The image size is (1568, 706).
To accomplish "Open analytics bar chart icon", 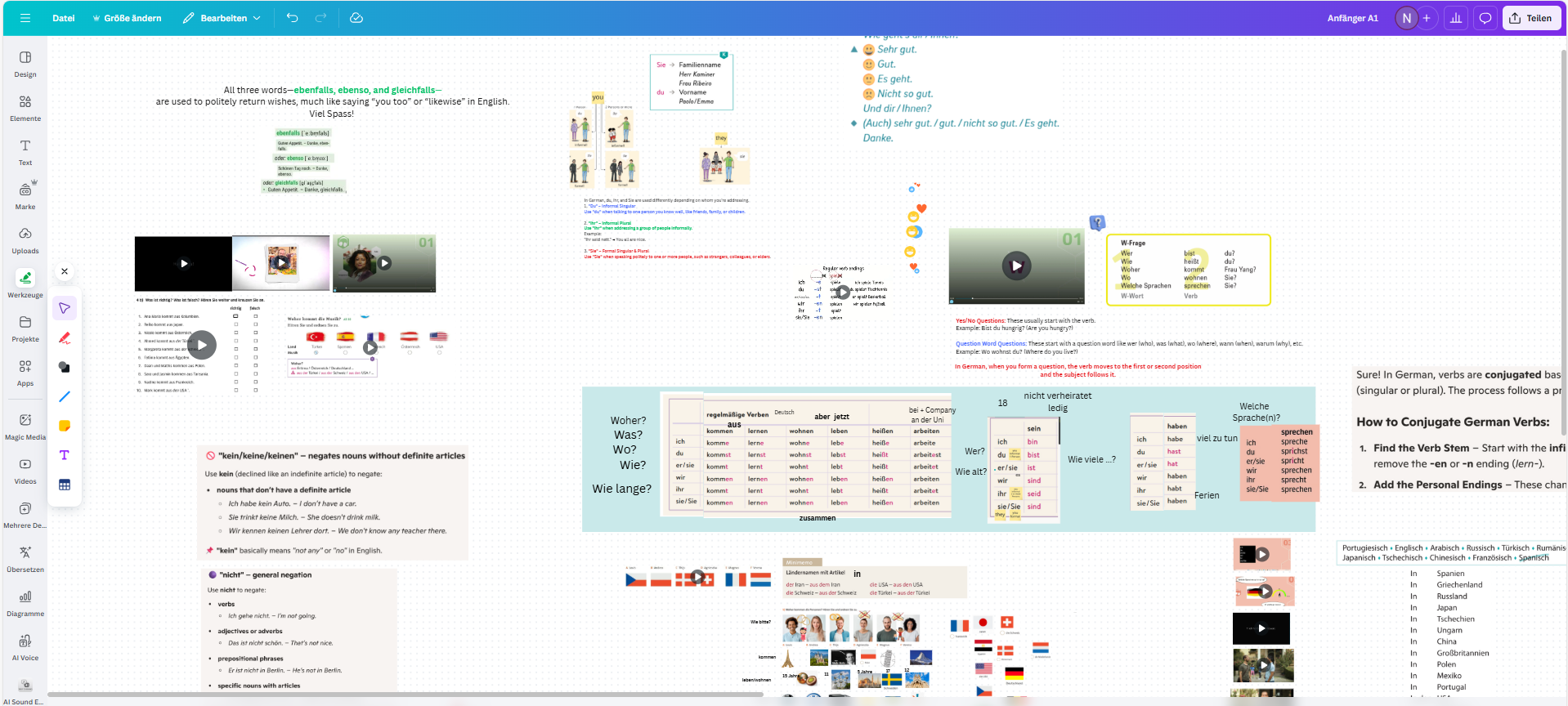I will point(1456,18).
